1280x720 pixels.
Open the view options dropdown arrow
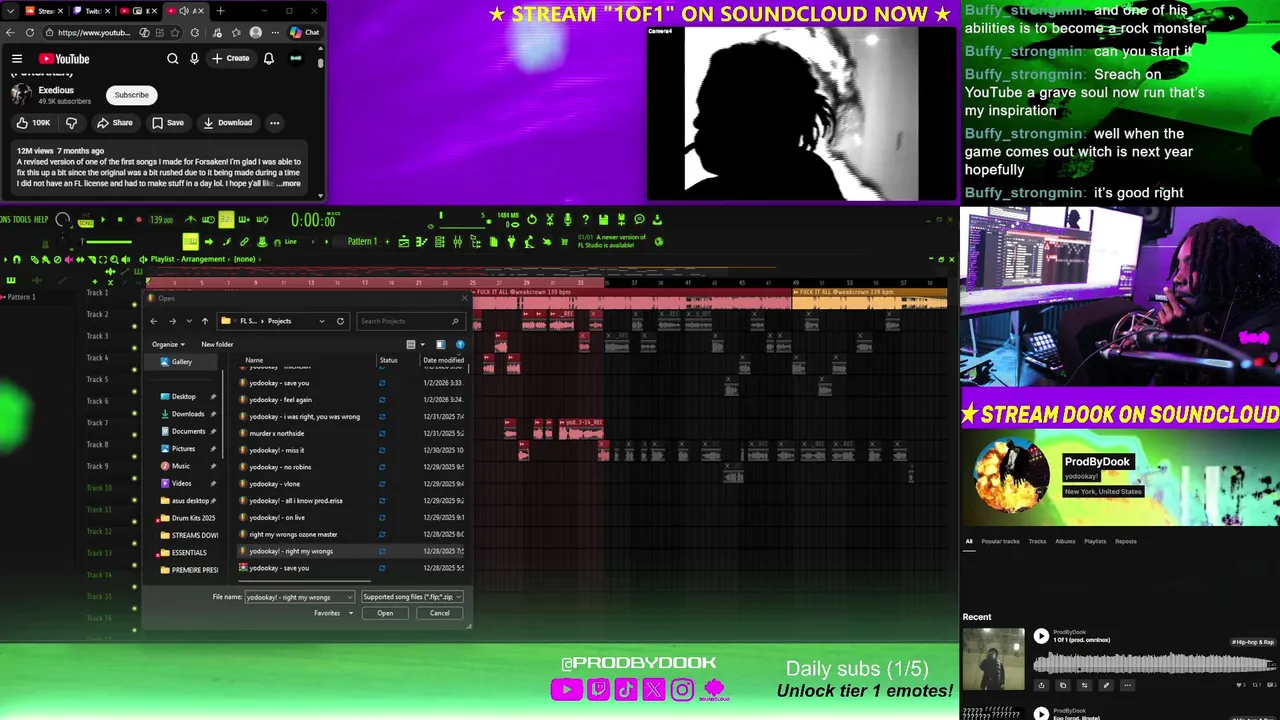(423, 345)
